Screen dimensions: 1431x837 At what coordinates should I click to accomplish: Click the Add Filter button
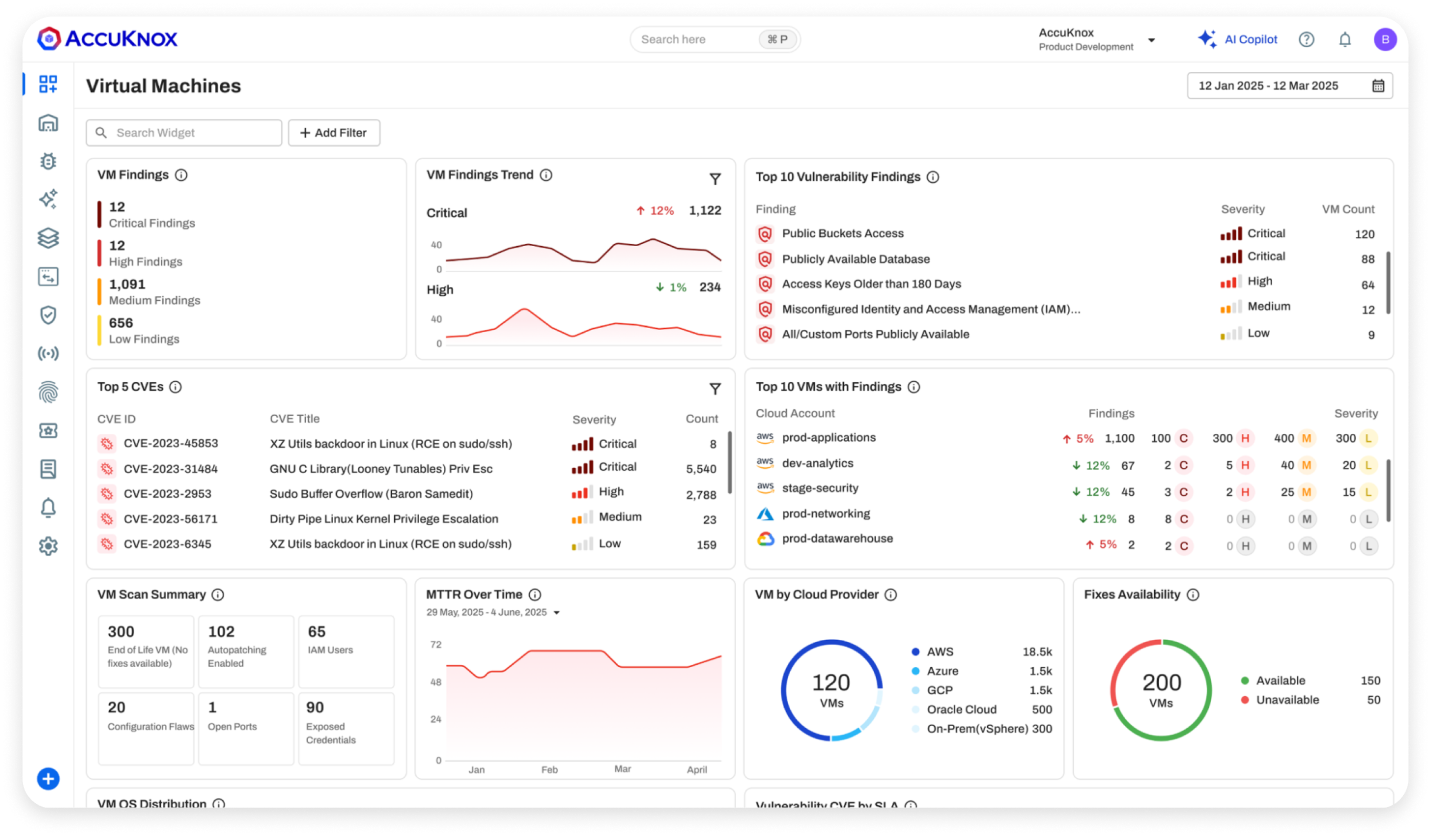pos(334,132)
